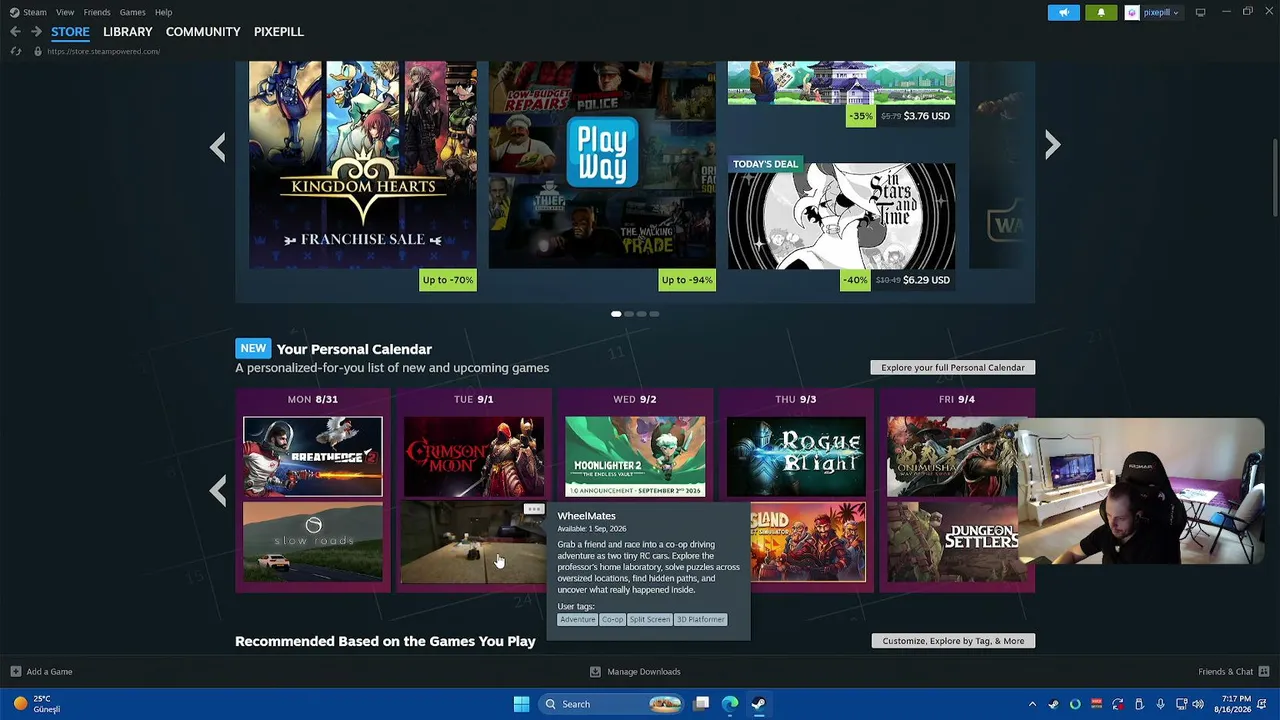
Task: Open the In Stars and Time deal
Action: pos(841,216)
